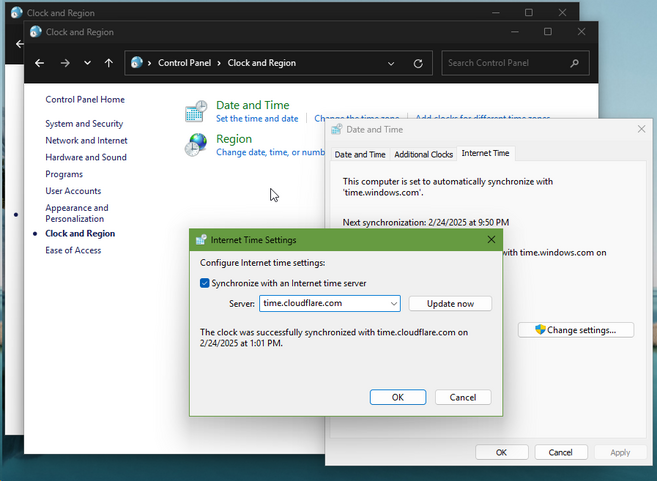Click Cancel in Internet Time Settings
Image resolution: width=657 pixels, height=481 pixels.
click(x=463, y=397)
